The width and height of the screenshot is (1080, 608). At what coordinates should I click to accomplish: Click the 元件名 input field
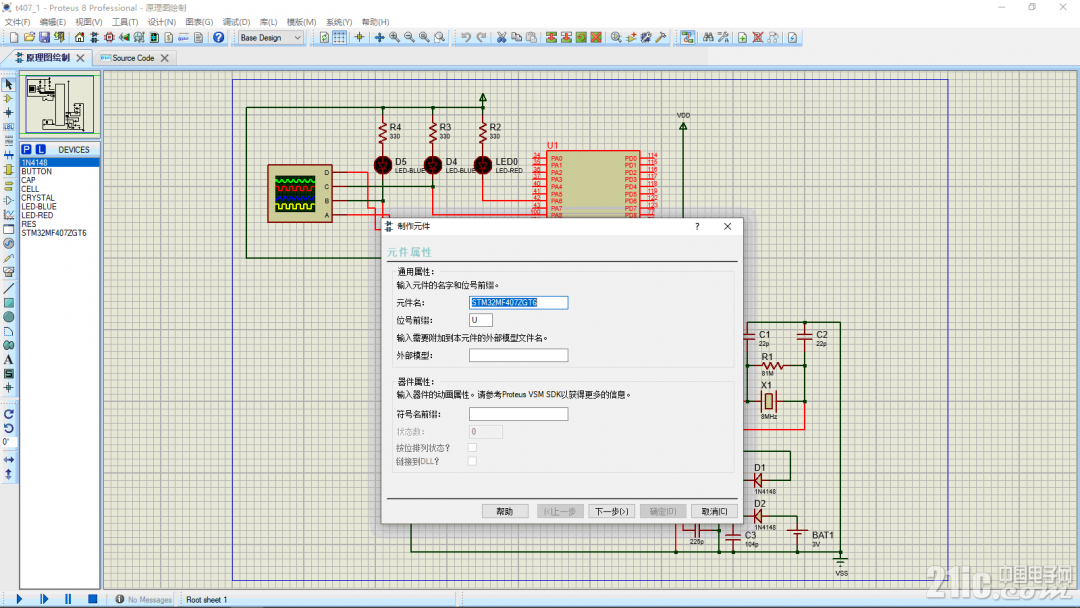(x=519, y=302)
